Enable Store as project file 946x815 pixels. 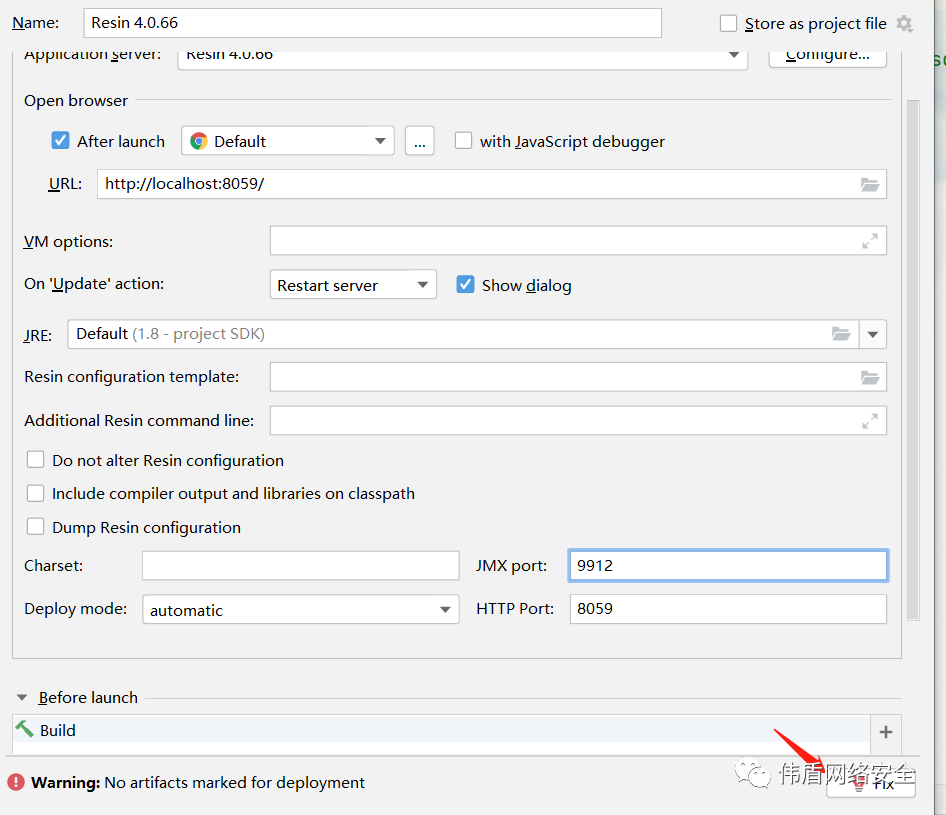click(728, 24)
